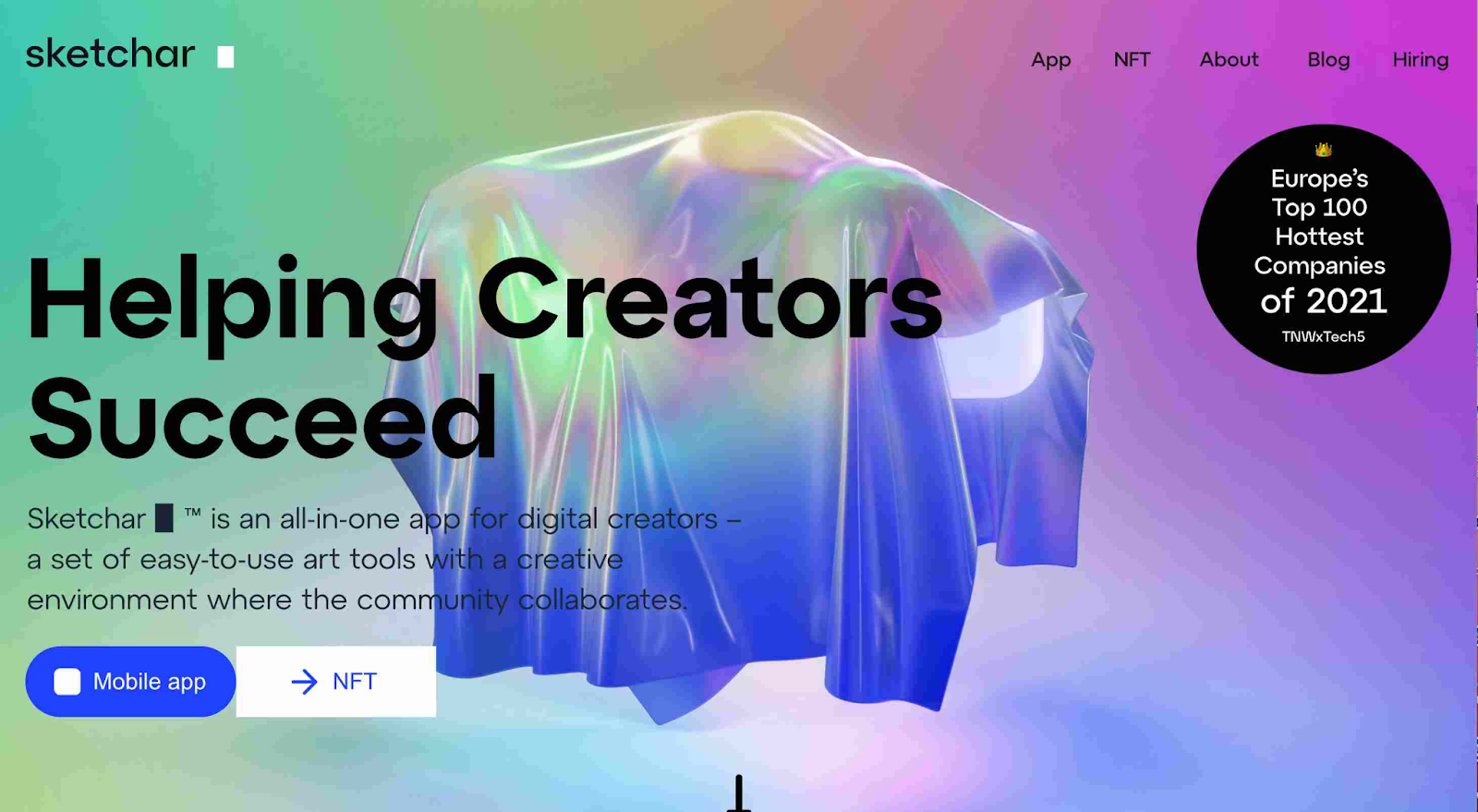The image size is (1478, 812).
Task: Open the App navigation item
Action: [x=1050, y=60]
